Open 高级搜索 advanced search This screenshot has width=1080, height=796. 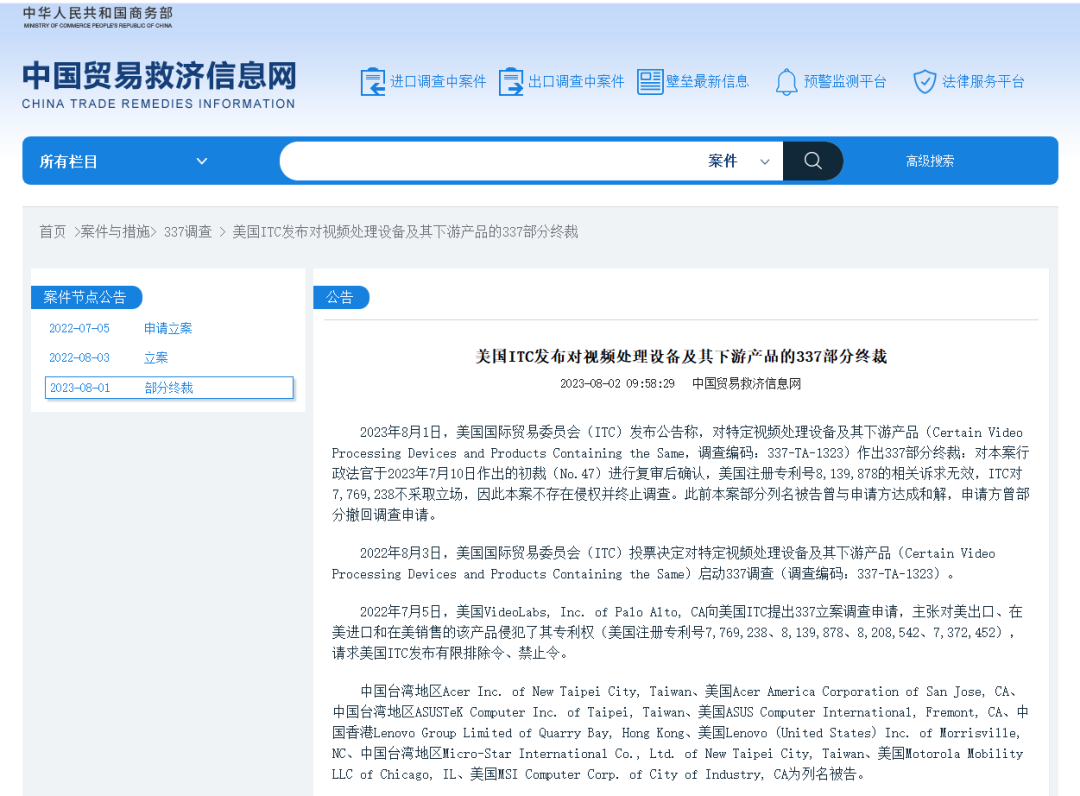(x=930, y=161)
